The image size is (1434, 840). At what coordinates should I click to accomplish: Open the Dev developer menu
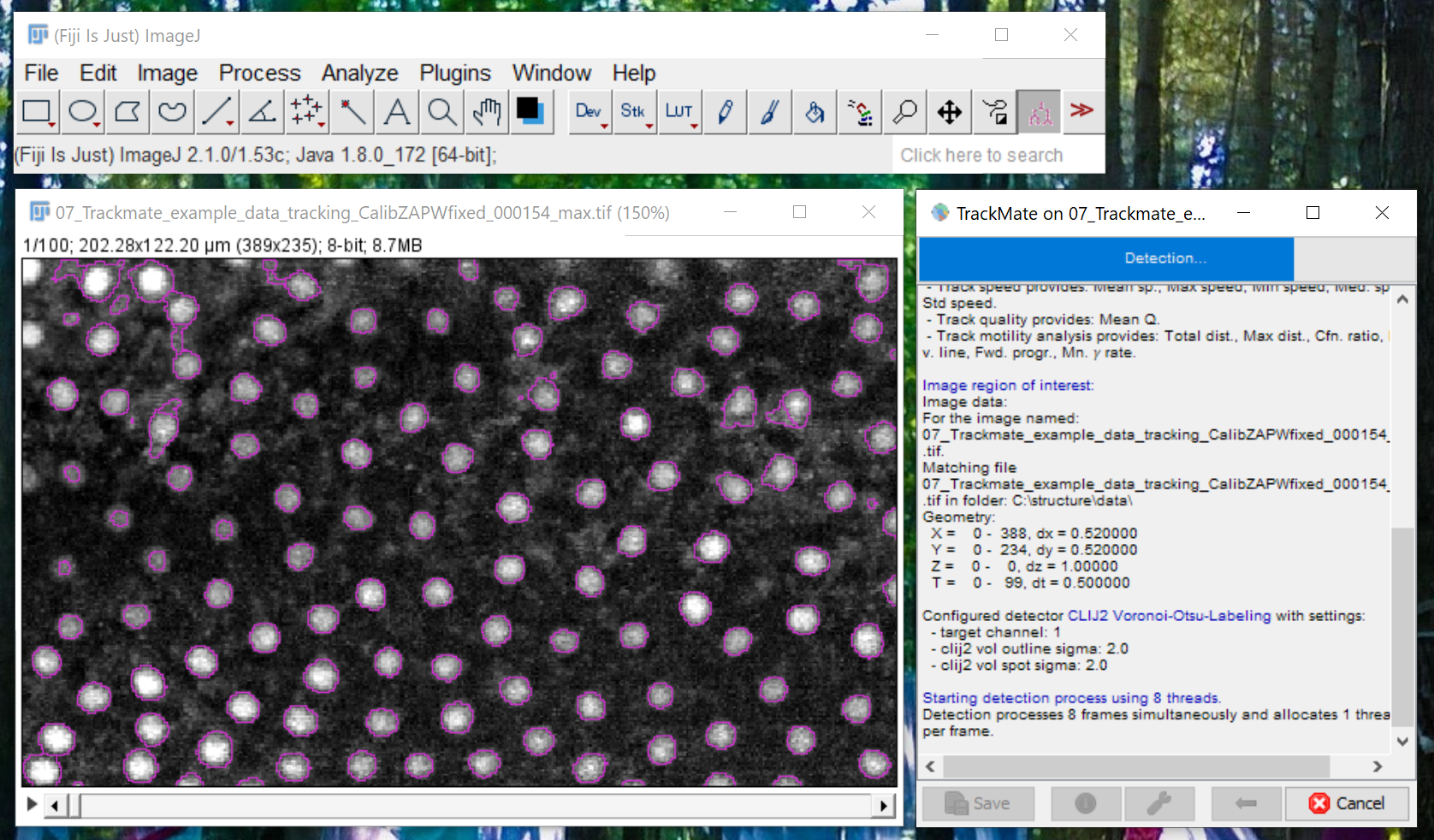(x=590, y=112)
